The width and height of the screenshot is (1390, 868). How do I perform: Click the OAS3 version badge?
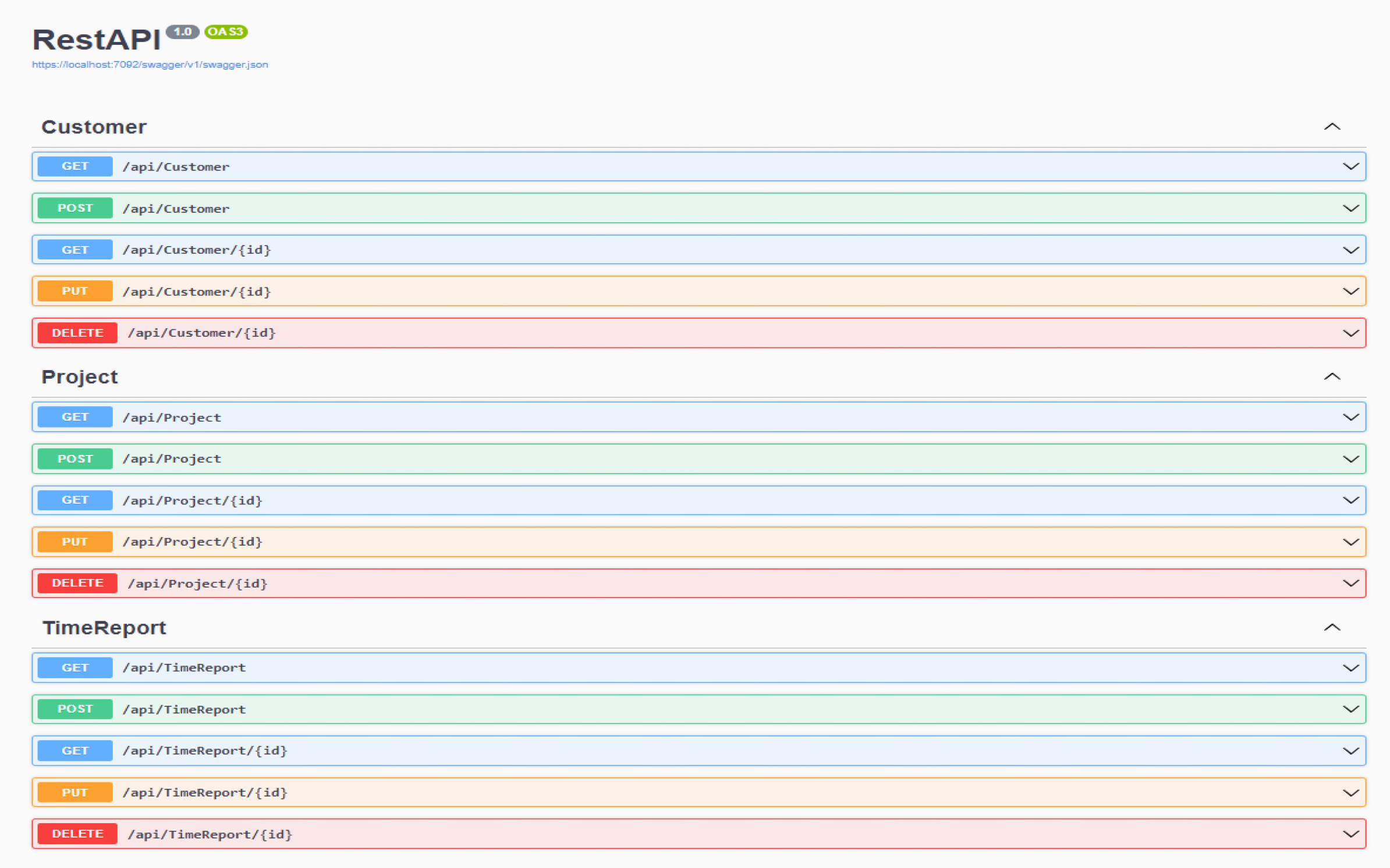(x=226, y=32)
